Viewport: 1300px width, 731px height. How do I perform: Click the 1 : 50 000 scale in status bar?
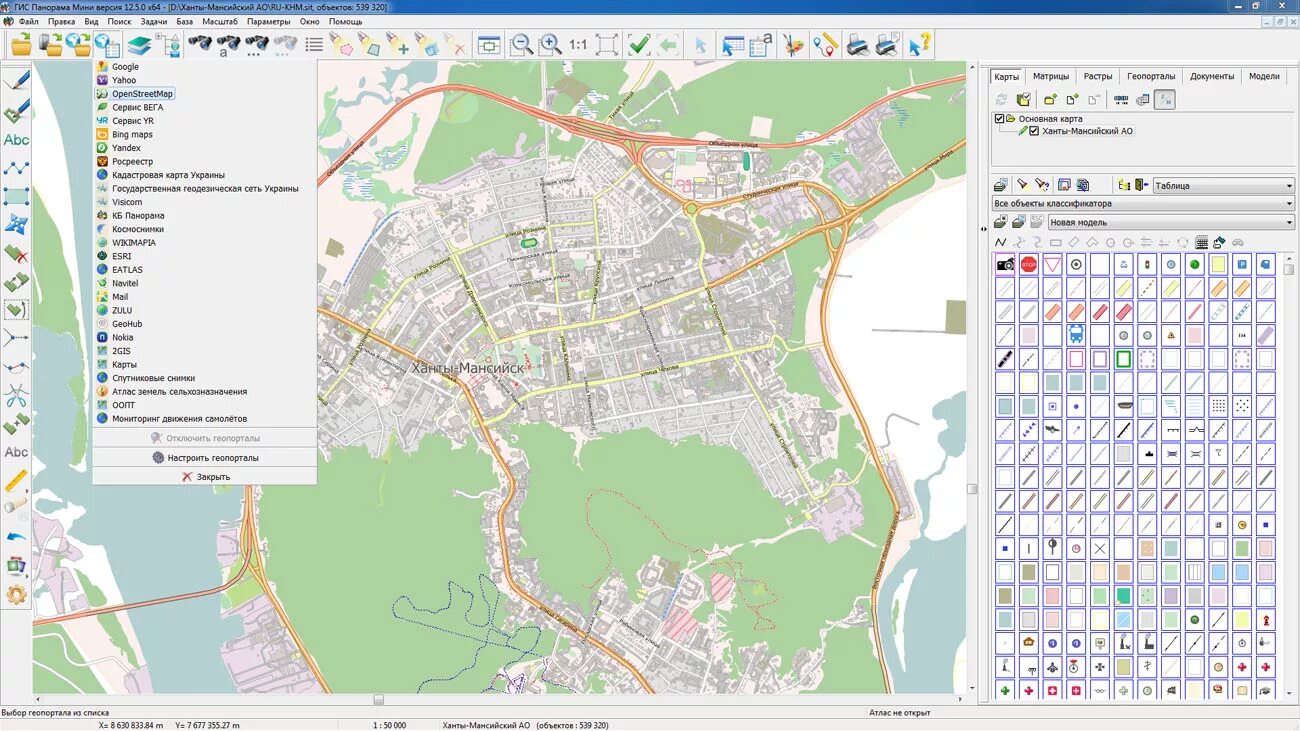tap(390, 725)
